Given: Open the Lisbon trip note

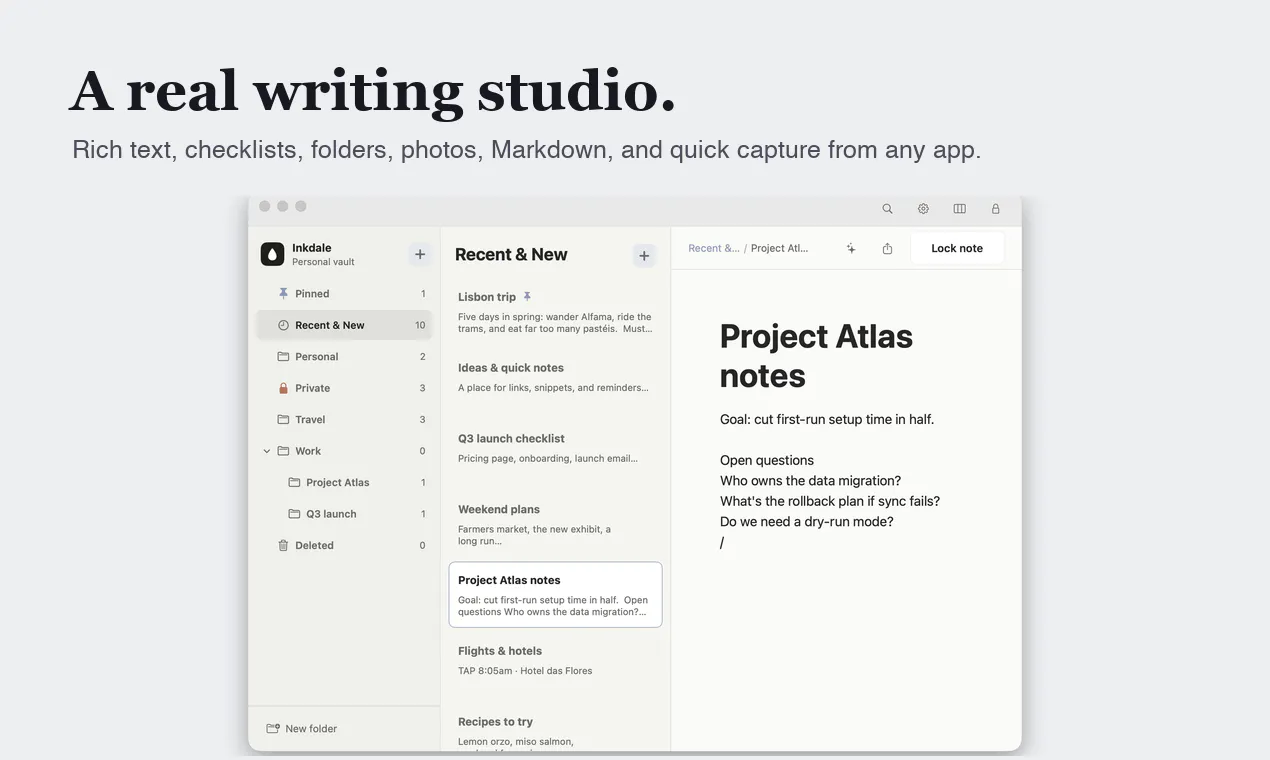Looking at the screenshot, I should (555, 312).
